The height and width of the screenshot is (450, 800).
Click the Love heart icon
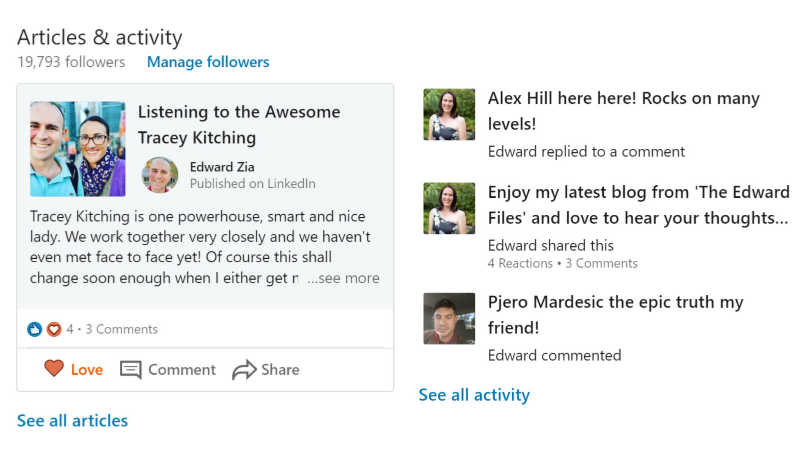(54, 368)
